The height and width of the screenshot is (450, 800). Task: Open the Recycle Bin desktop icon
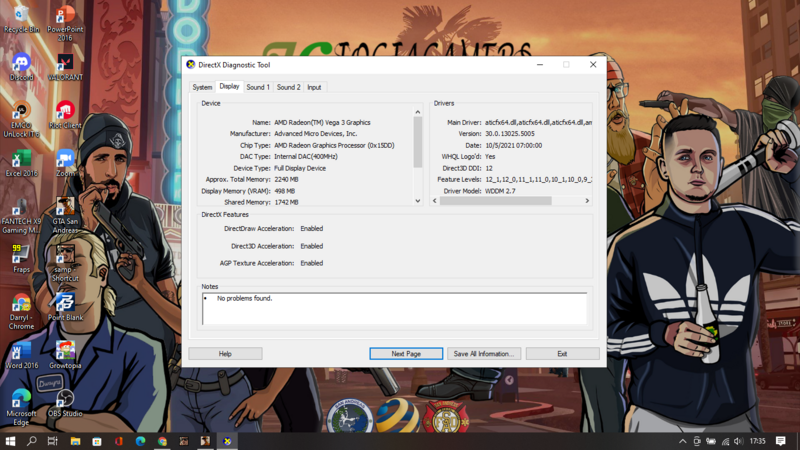pyautogui.click(x=21, y=20)
